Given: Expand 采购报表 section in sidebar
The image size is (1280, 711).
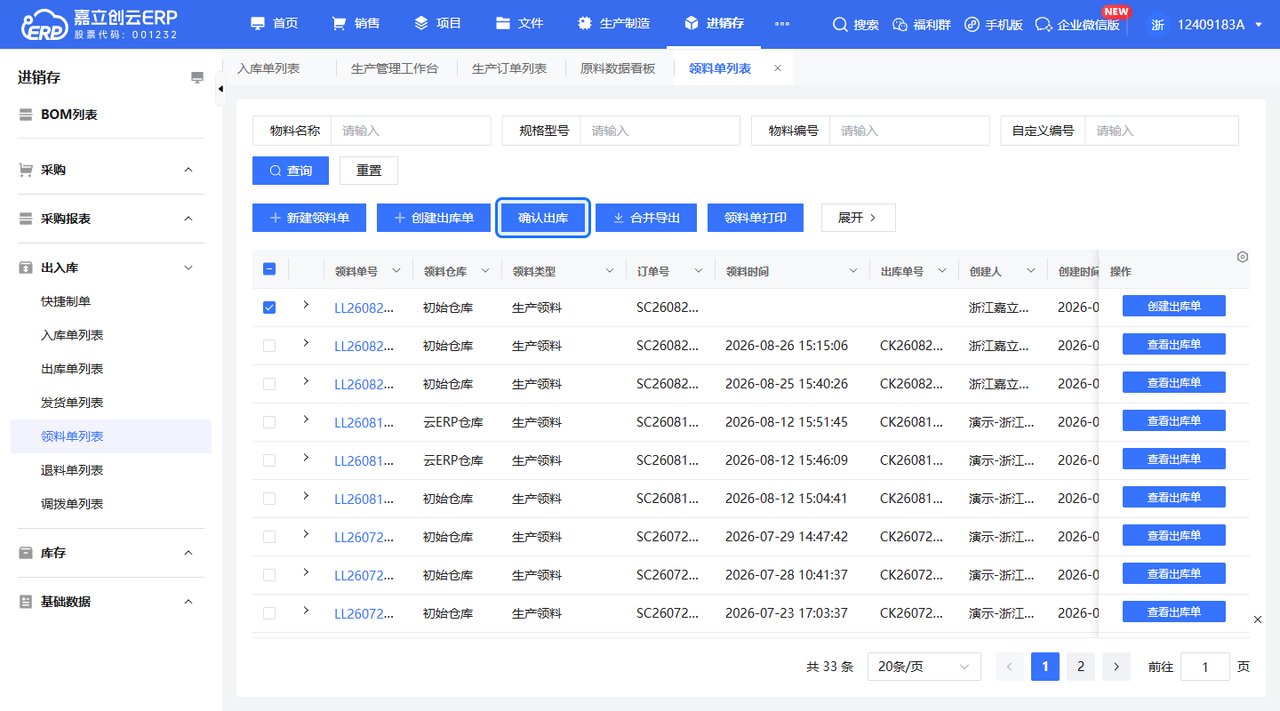Looking at the screenshot, I should [x=188, y=219].
